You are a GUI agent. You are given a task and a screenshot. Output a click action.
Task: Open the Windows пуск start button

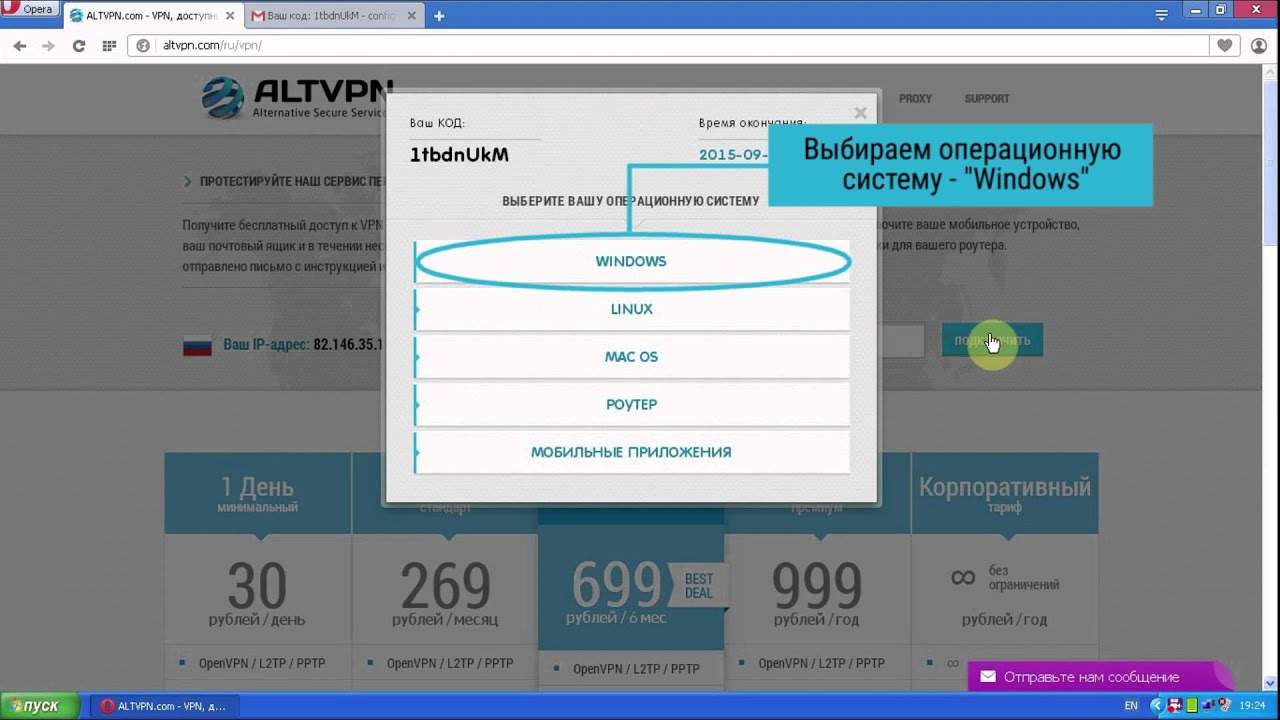coord(39,706)
